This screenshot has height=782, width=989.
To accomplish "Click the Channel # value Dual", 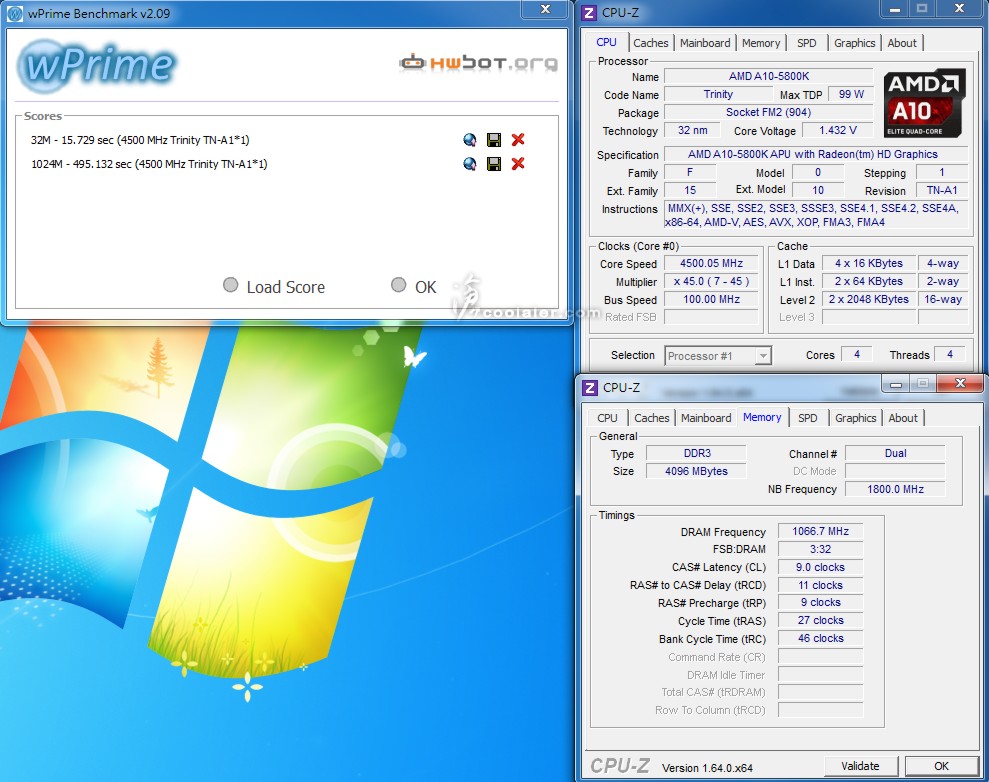I will pos(895,453).
